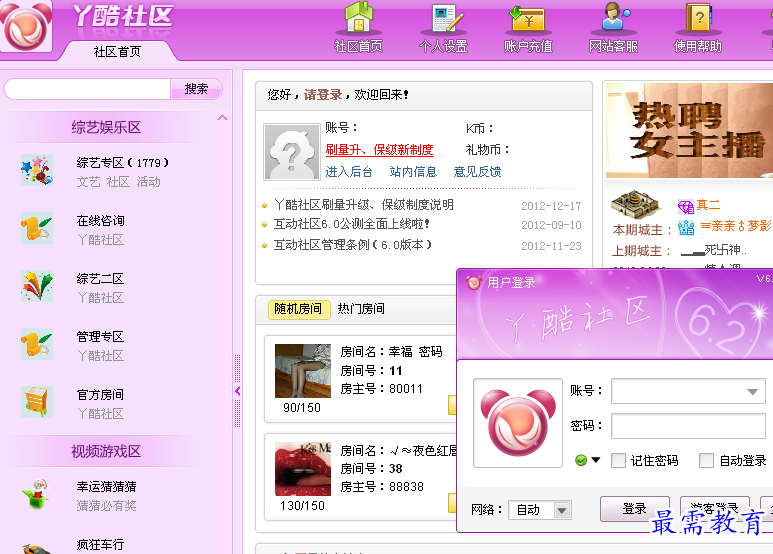Collapse the left sidebar with the splitter arrow
773x554 pixels.
237,391
